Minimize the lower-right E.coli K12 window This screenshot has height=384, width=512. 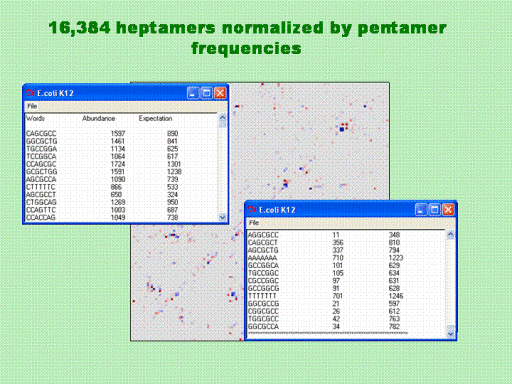[421, 210]
